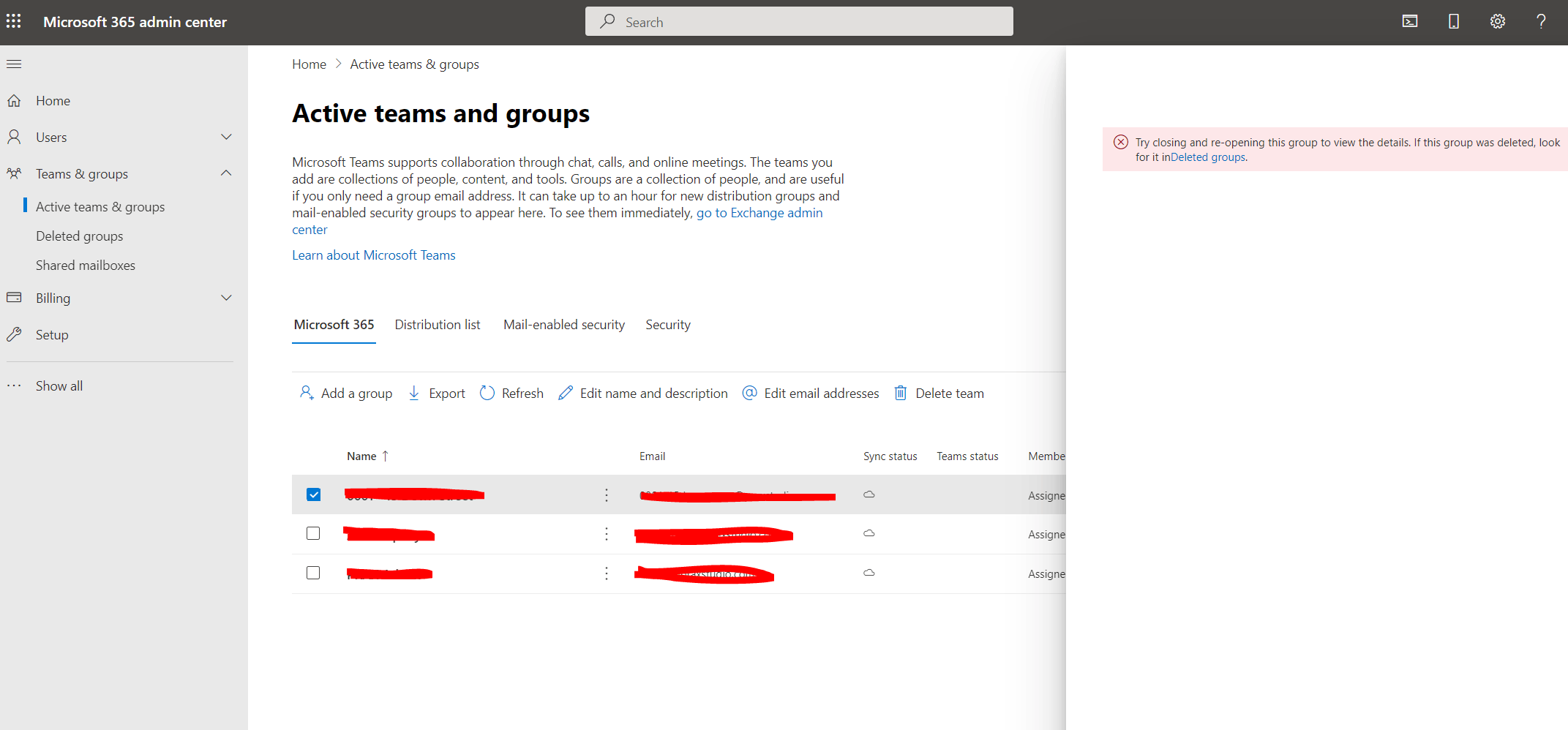The image size is (1568, 730).
Task: Click the Cloud Shell terminal icon
Action: 1410,22
